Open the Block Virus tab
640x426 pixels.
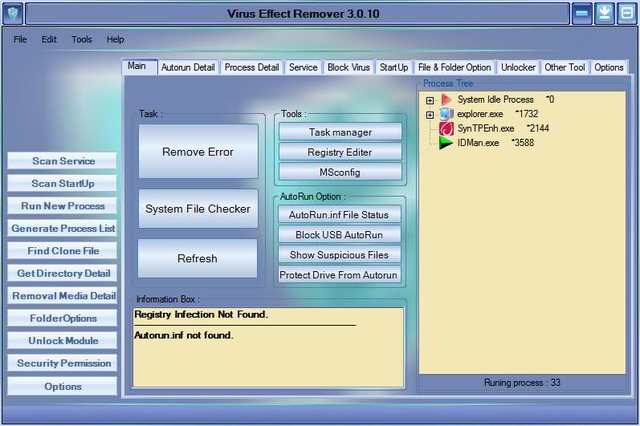click(x=349, y=67)
